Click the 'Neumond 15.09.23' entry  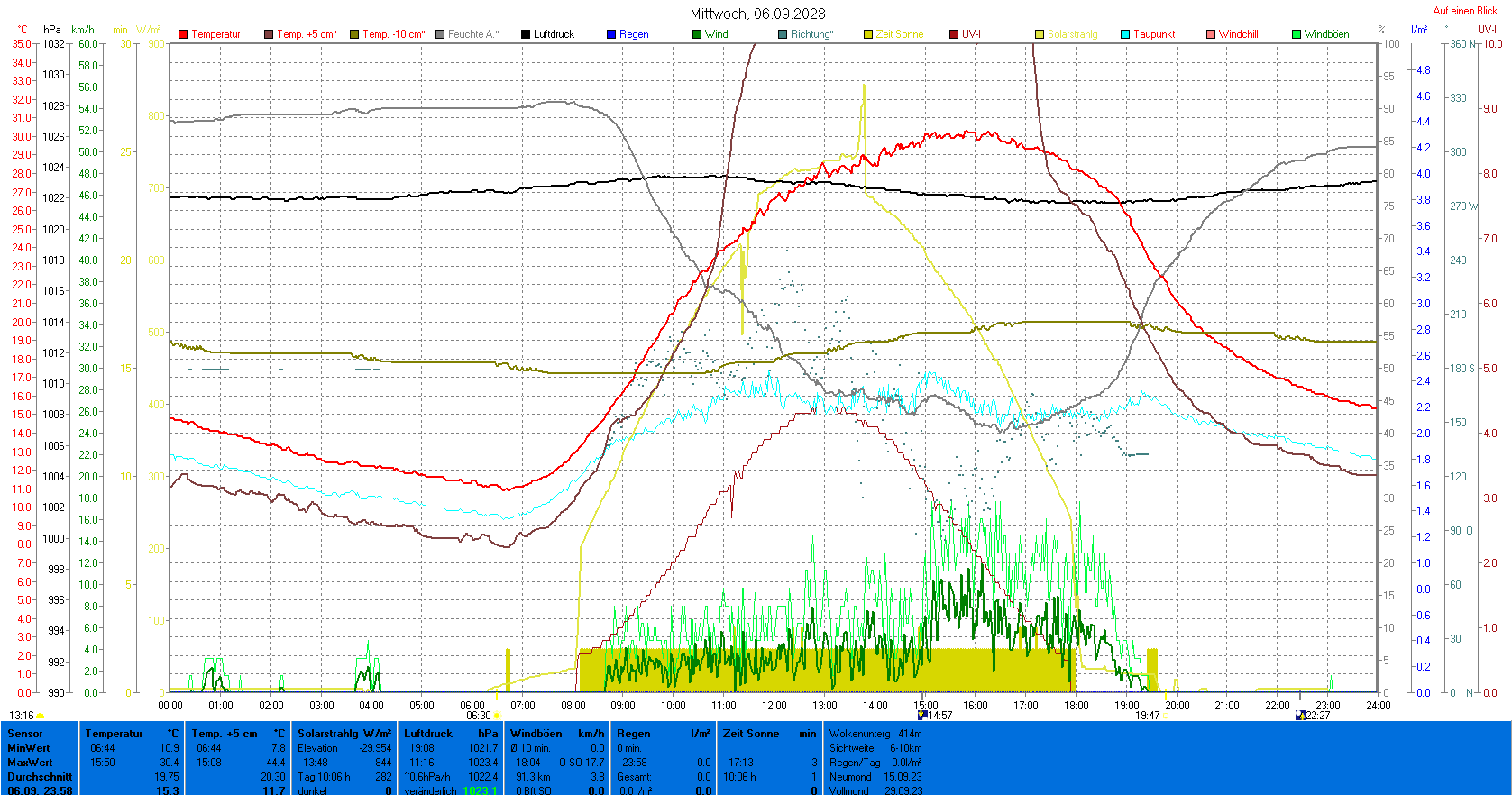pyautogui.click(x=875, y=777)
